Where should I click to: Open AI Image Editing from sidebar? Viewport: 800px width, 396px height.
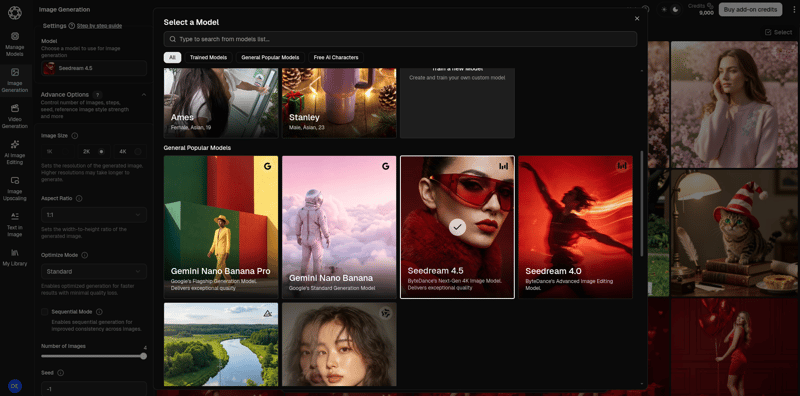coord(15,152)
